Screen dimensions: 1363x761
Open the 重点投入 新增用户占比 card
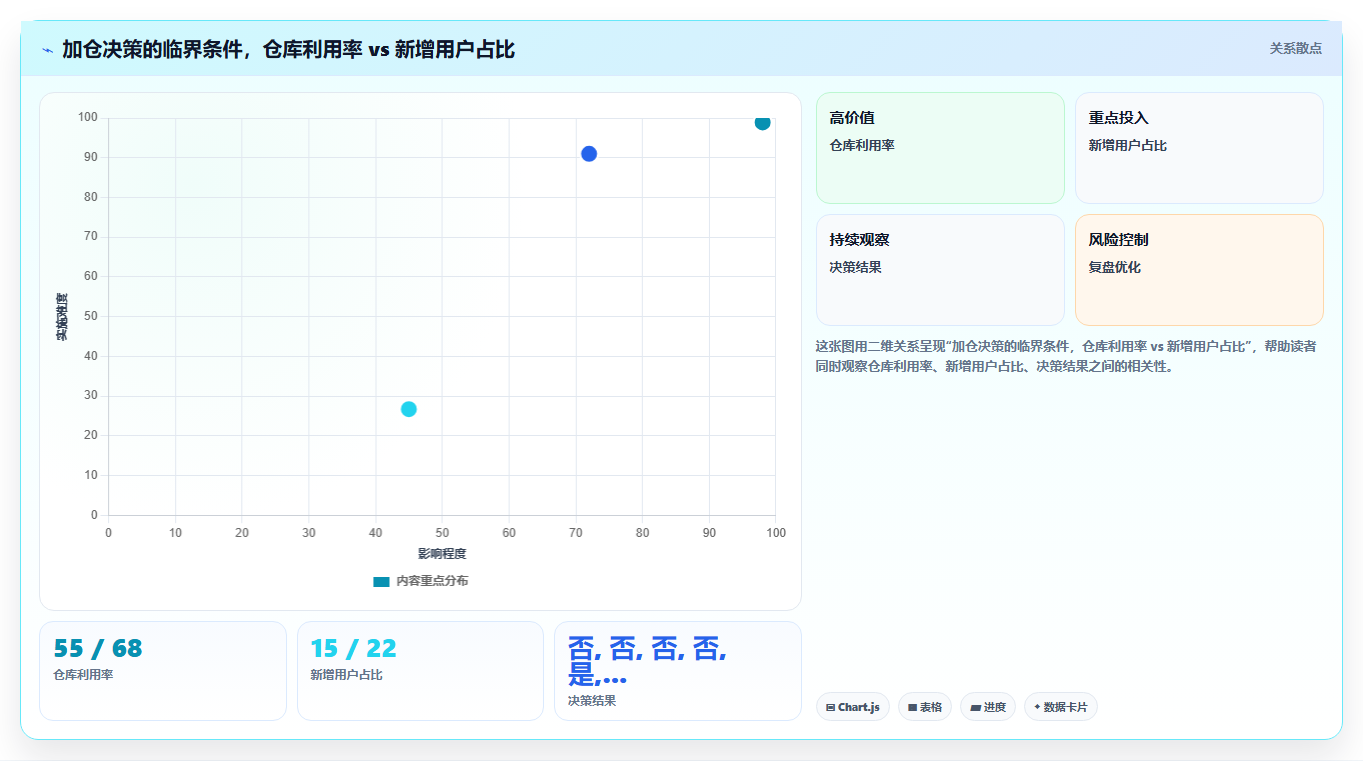(1199, 148)
